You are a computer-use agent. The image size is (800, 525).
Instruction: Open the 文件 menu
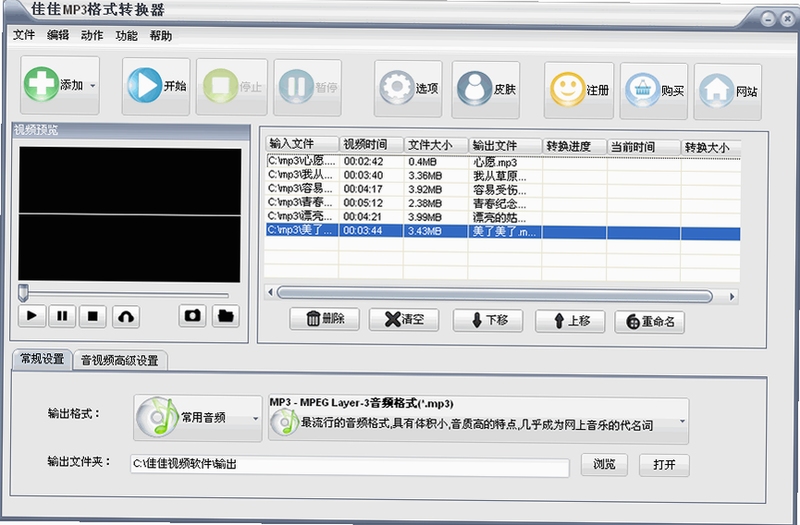click(x=24, y=35)
